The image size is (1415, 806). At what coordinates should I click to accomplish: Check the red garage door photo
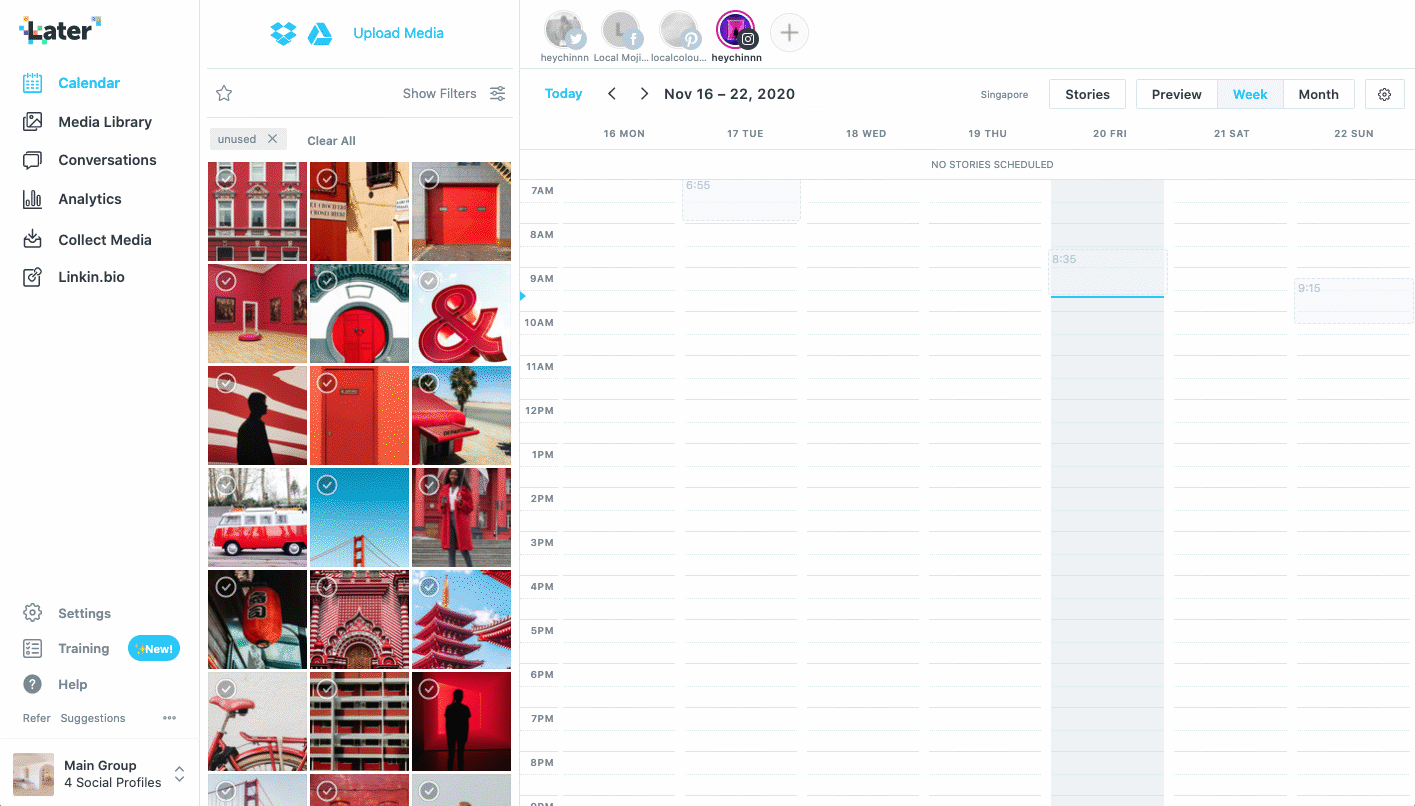[x=429, y=179]
